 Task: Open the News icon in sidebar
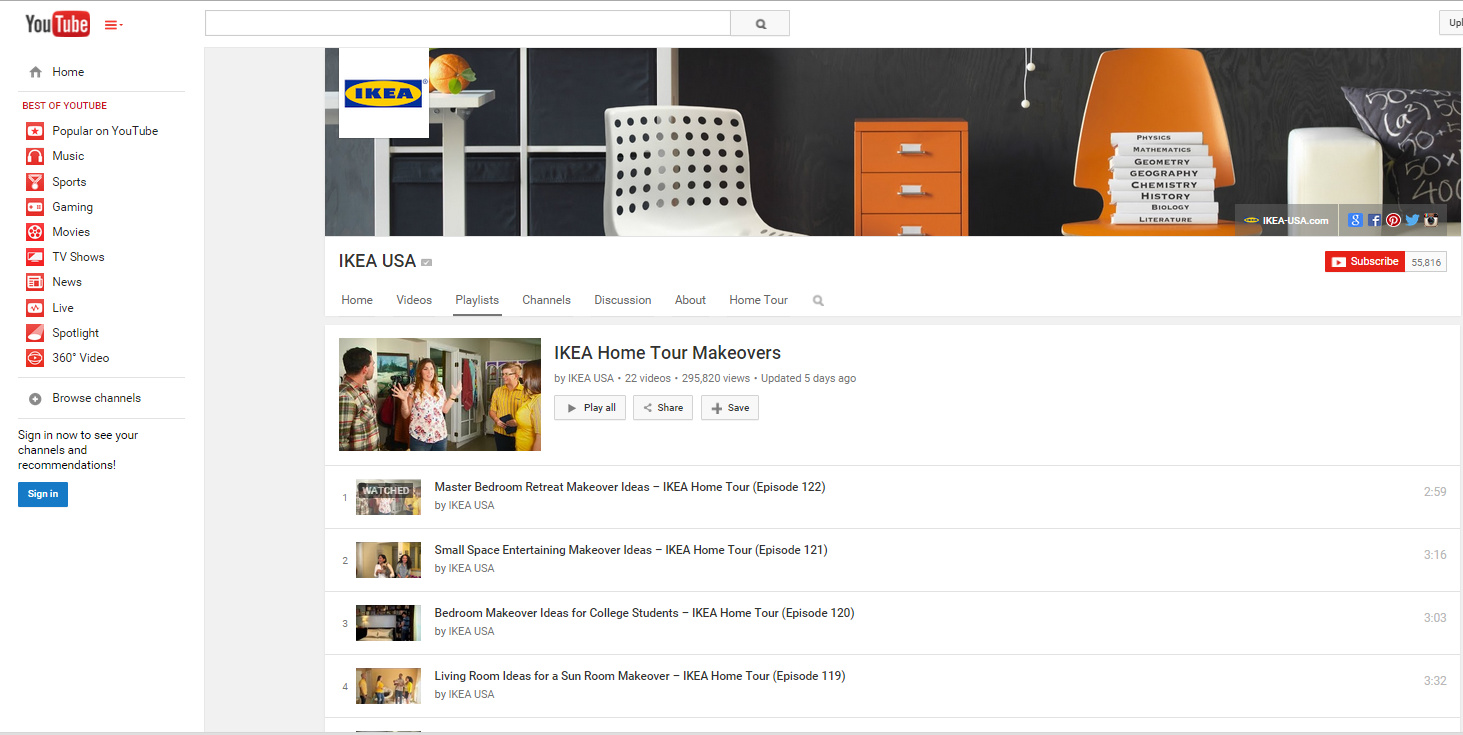(x=35, y=282)
